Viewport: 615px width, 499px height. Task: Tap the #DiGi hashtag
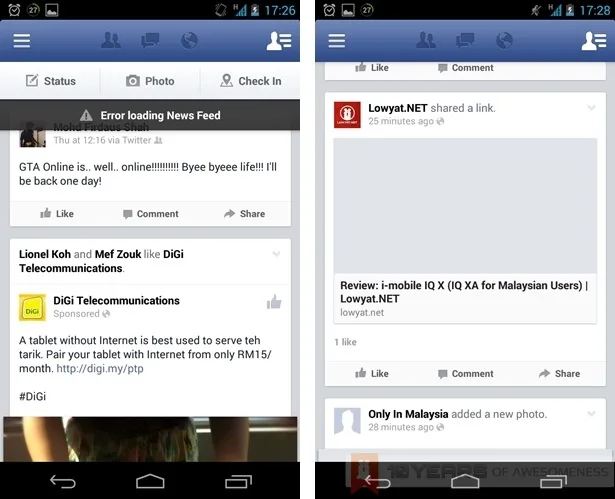tap(33, 396)
